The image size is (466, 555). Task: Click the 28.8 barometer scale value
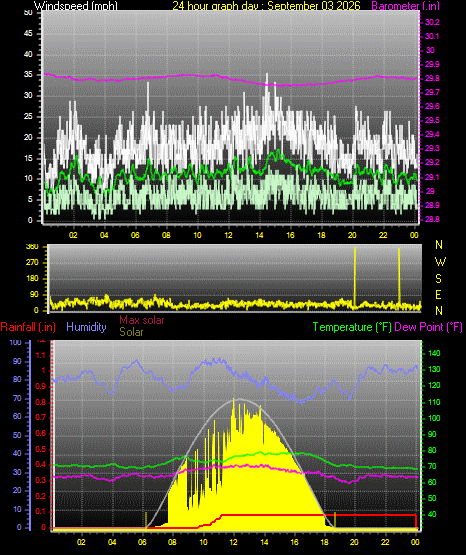[x=432, y=219]
